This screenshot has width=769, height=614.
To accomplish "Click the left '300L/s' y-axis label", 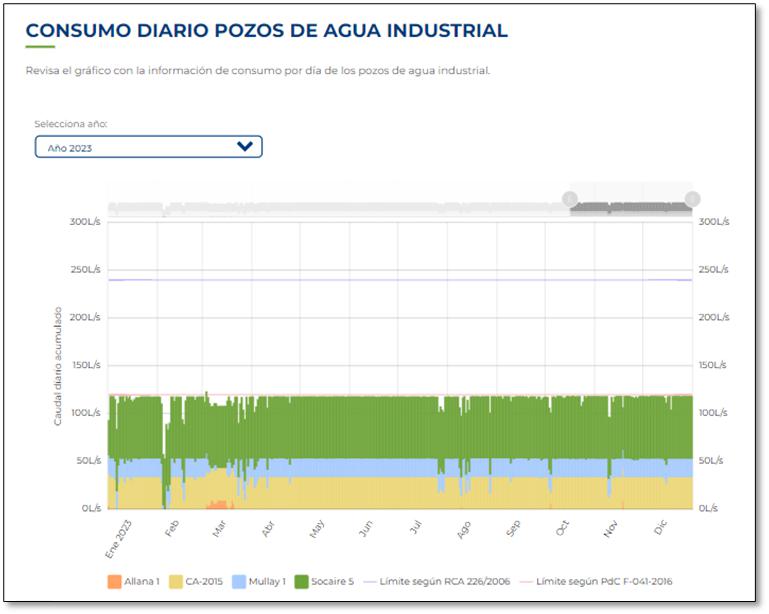I will tap(84, 221).
